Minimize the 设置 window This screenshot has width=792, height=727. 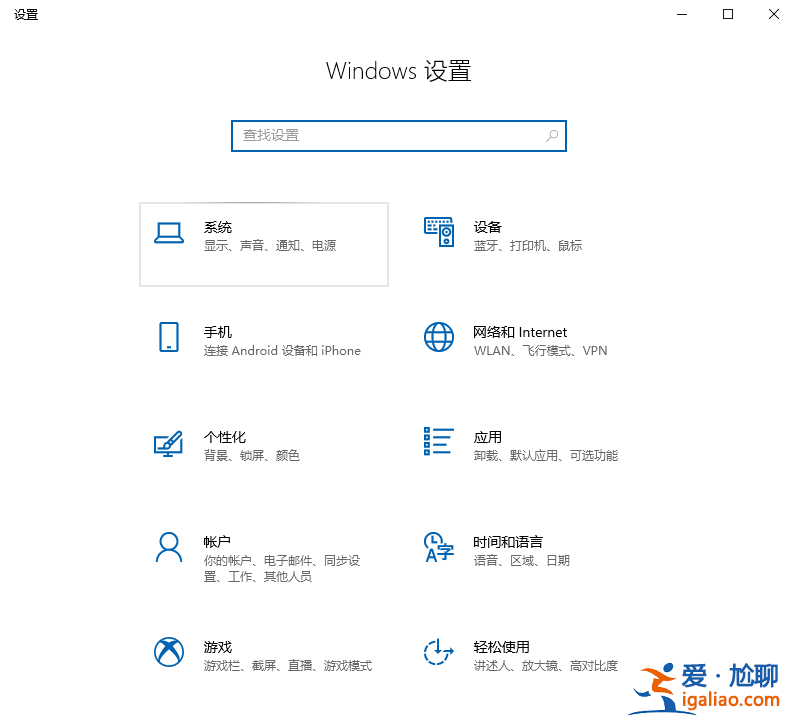pyautogui.click(x=682, y=14)
